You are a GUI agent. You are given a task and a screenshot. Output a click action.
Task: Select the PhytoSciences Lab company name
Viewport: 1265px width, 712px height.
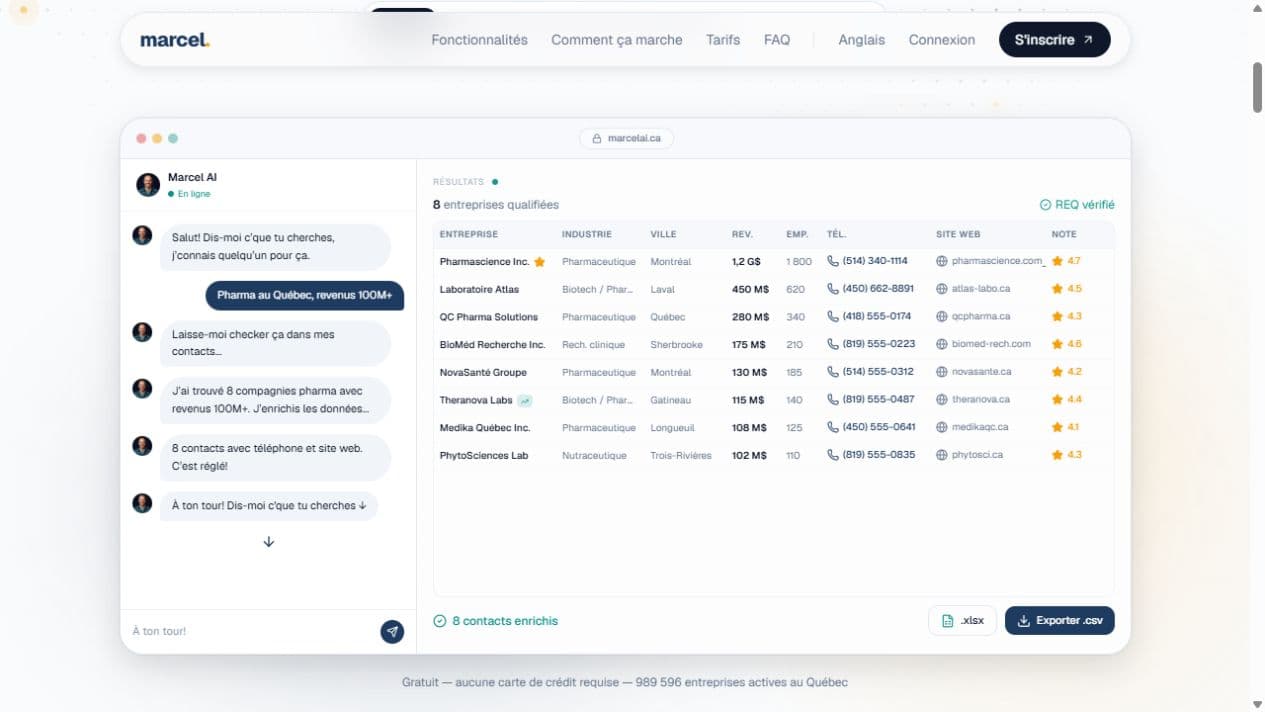coord(484,456)
